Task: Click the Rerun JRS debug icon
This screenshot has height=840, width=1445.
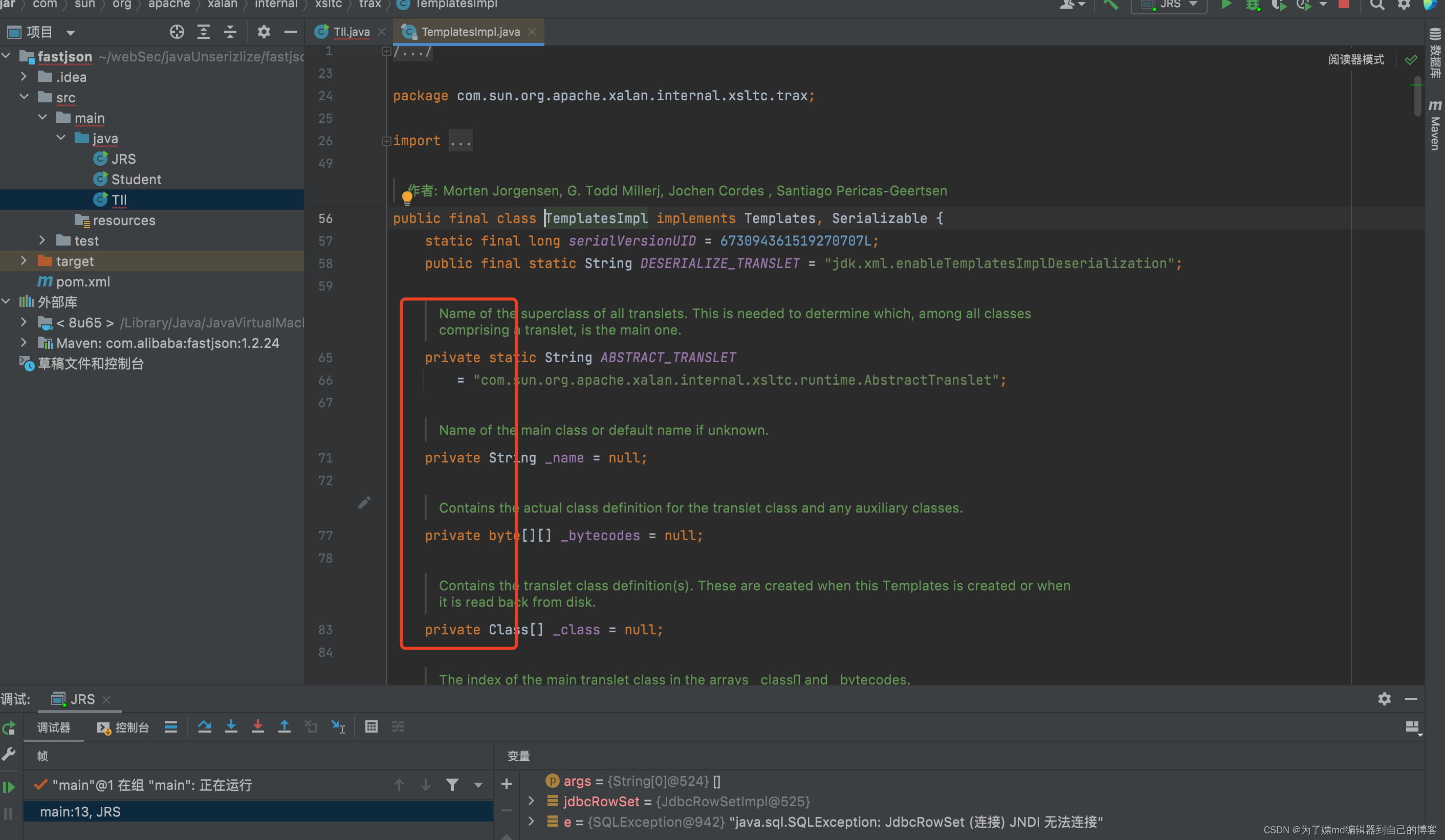Action: point(9,728)
